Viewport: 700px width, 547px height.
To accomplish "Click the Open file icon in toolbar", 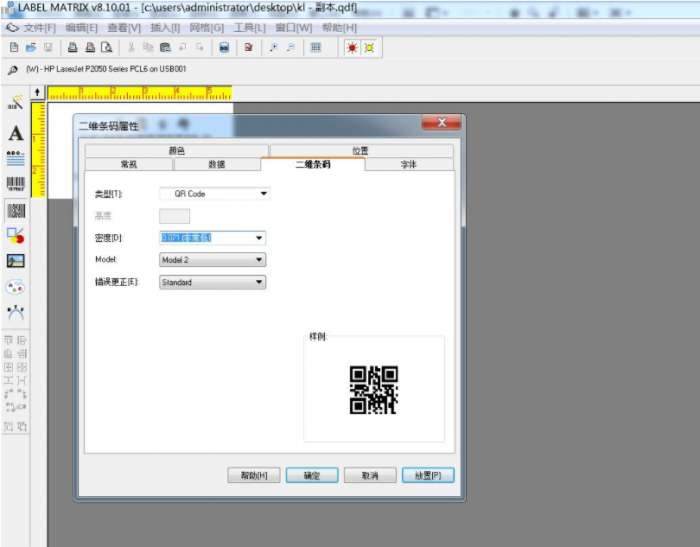I will tap(31, 47).
